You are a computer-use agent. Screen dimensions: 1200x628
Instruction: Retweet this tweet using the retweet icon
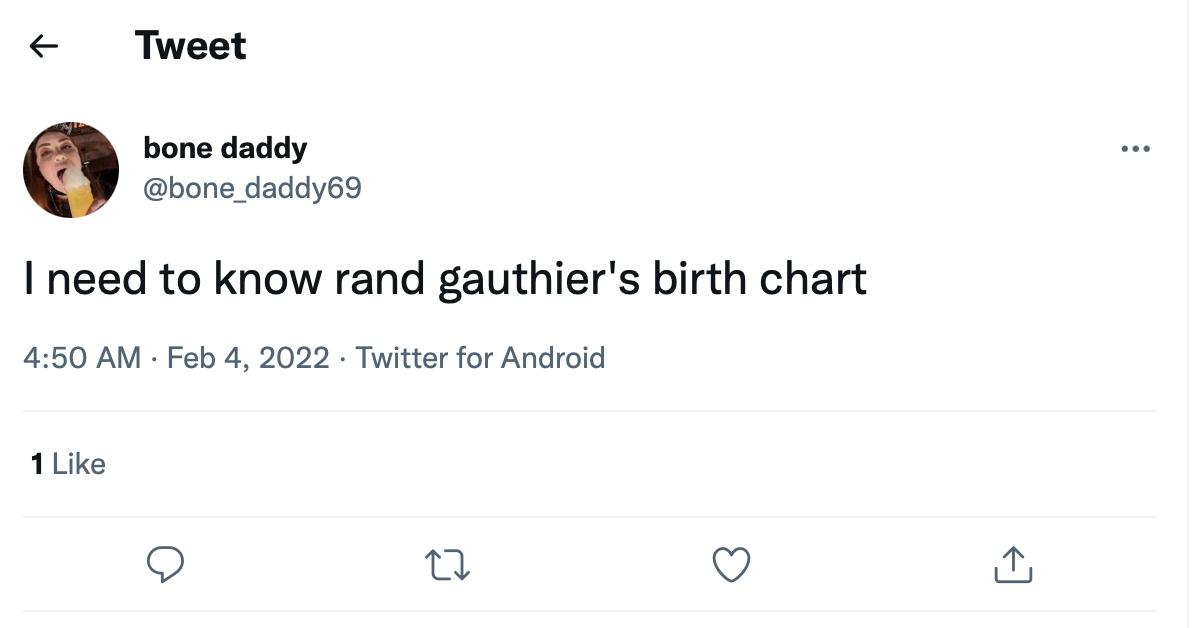447,564
